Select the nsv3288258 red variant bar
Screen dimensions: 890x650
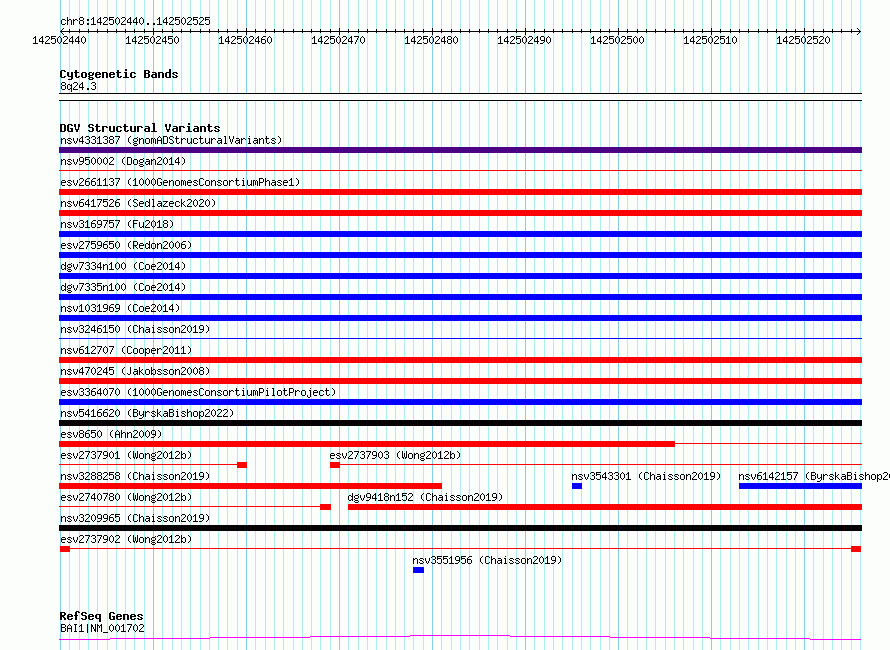click(x=250, y=486)
